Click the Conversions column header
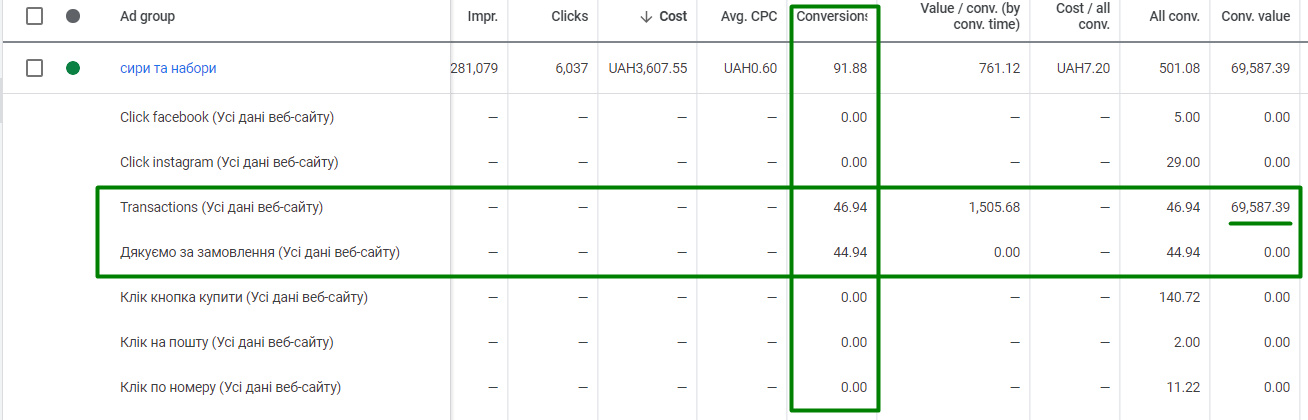Viewport: 1308px width, 420px height. 832,17
